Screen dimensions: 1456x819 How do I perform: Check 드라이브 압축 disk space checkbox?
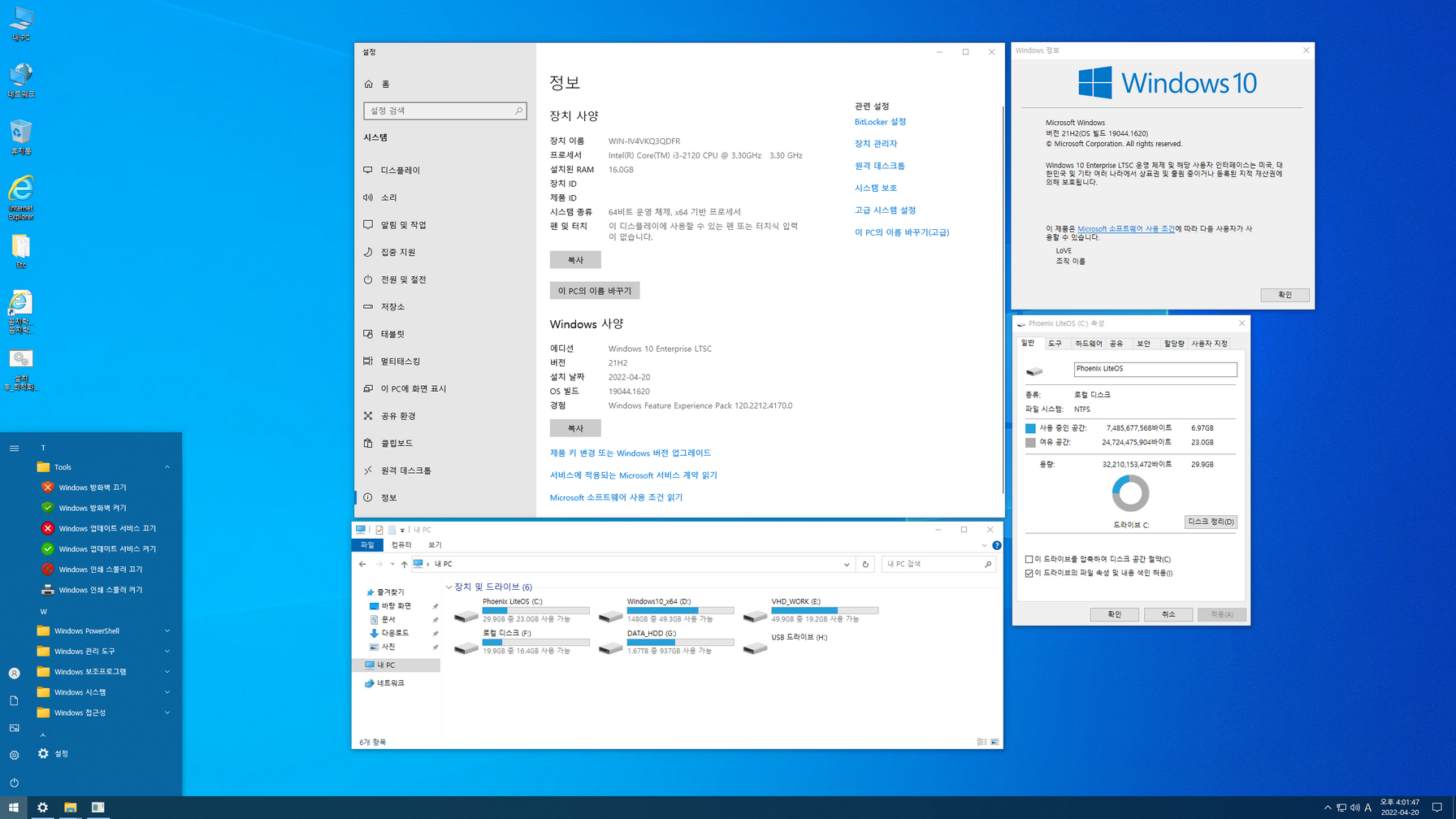(x=1029, y=559)
